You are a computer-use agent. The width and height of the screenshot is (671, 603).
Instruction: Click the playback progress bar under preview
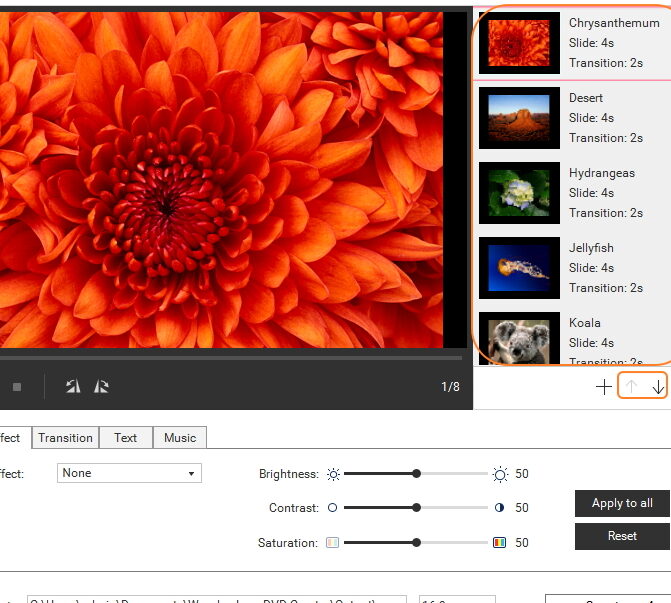point(231,357)
